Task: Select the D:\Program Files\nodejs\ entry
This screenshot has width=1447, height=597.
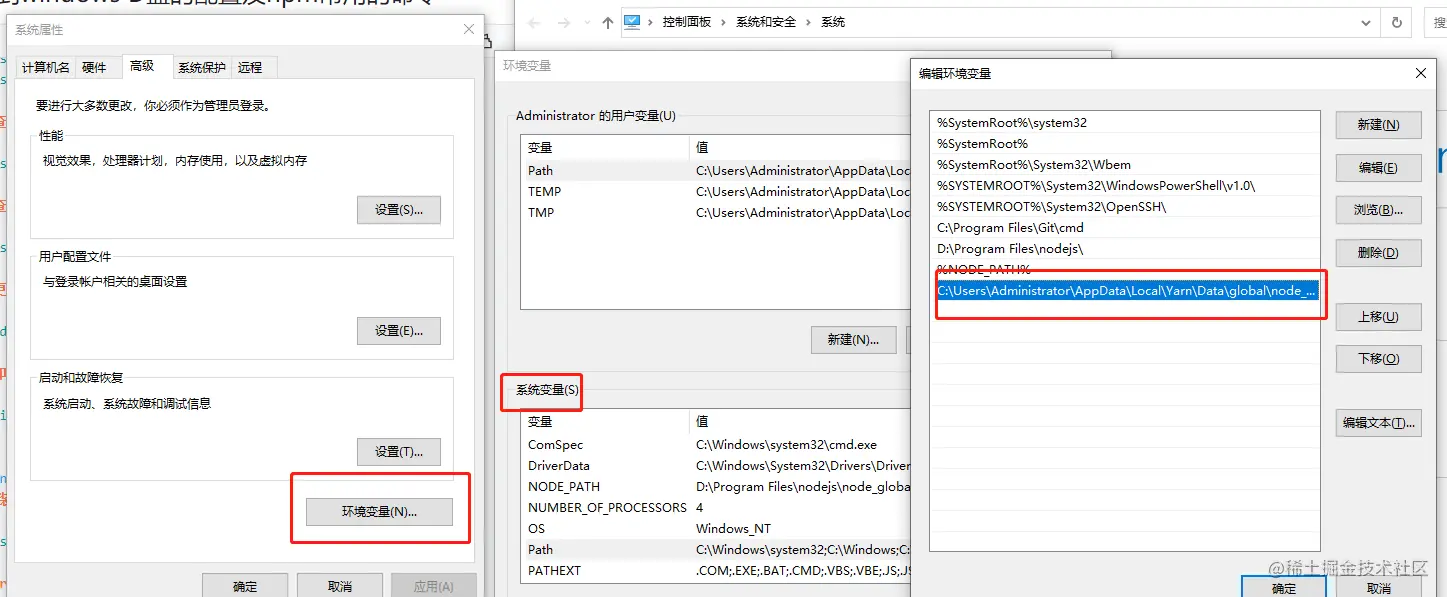Action: tap(1125, 248)
